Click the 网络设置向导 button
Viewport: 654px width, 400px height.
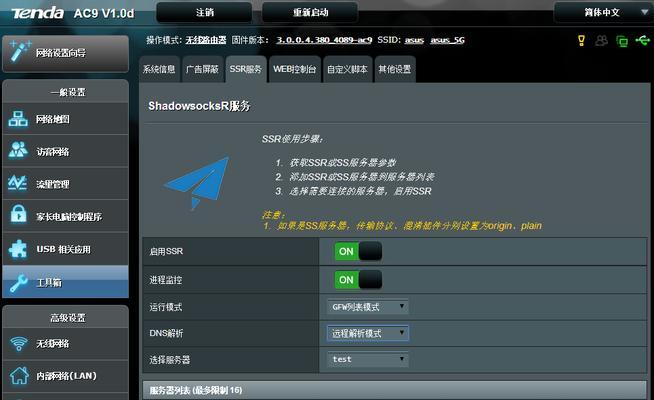point(65,53)
